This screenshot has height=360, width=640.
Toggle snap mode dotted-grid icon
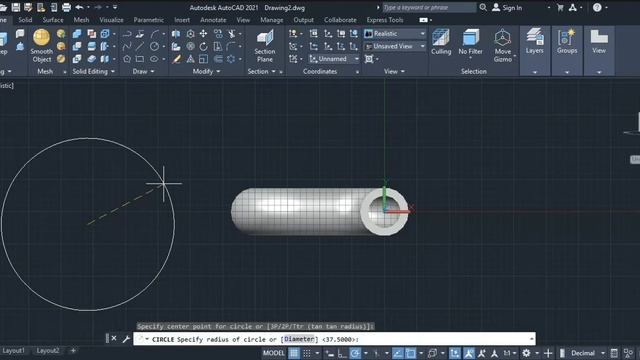point(307,353)
